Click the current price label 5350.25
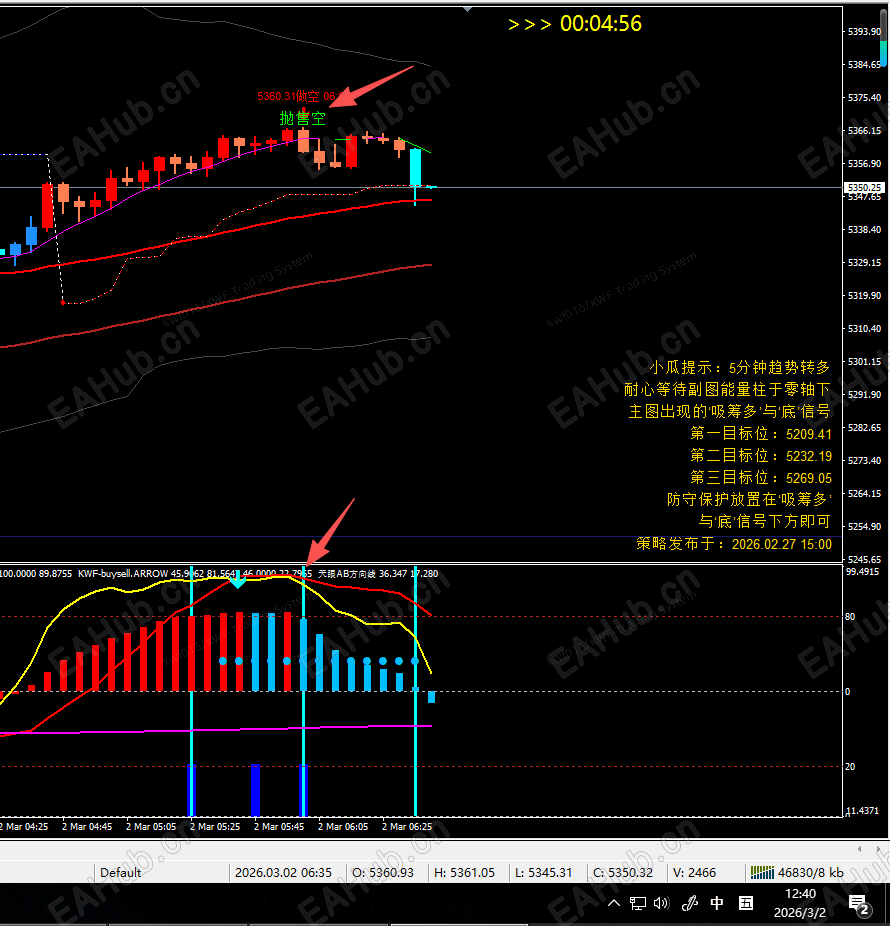The height and width of the screenshot is (926, 890). click(864, 187)
